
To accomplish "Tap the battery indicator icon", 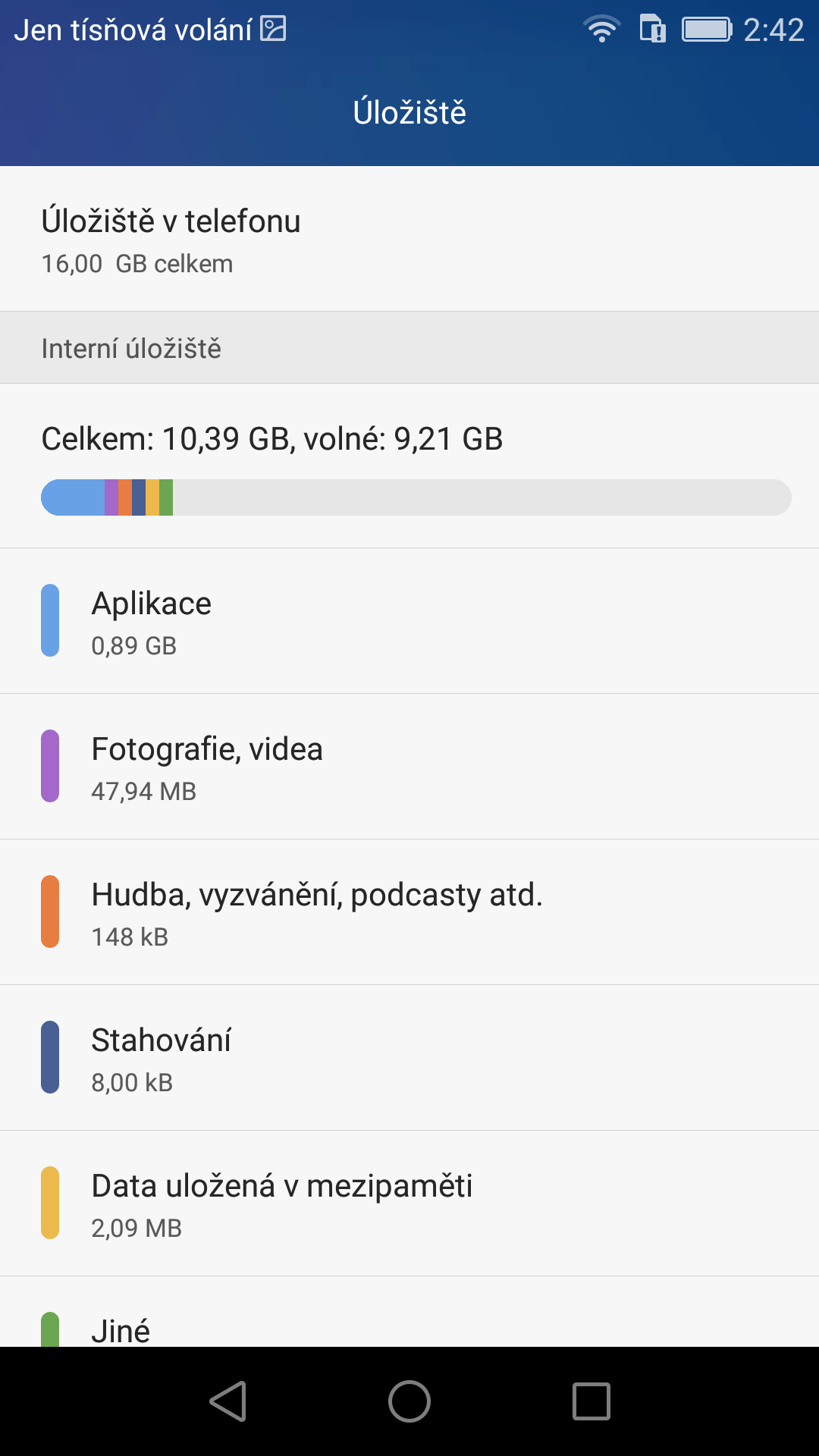I will [x=707, y=30].
